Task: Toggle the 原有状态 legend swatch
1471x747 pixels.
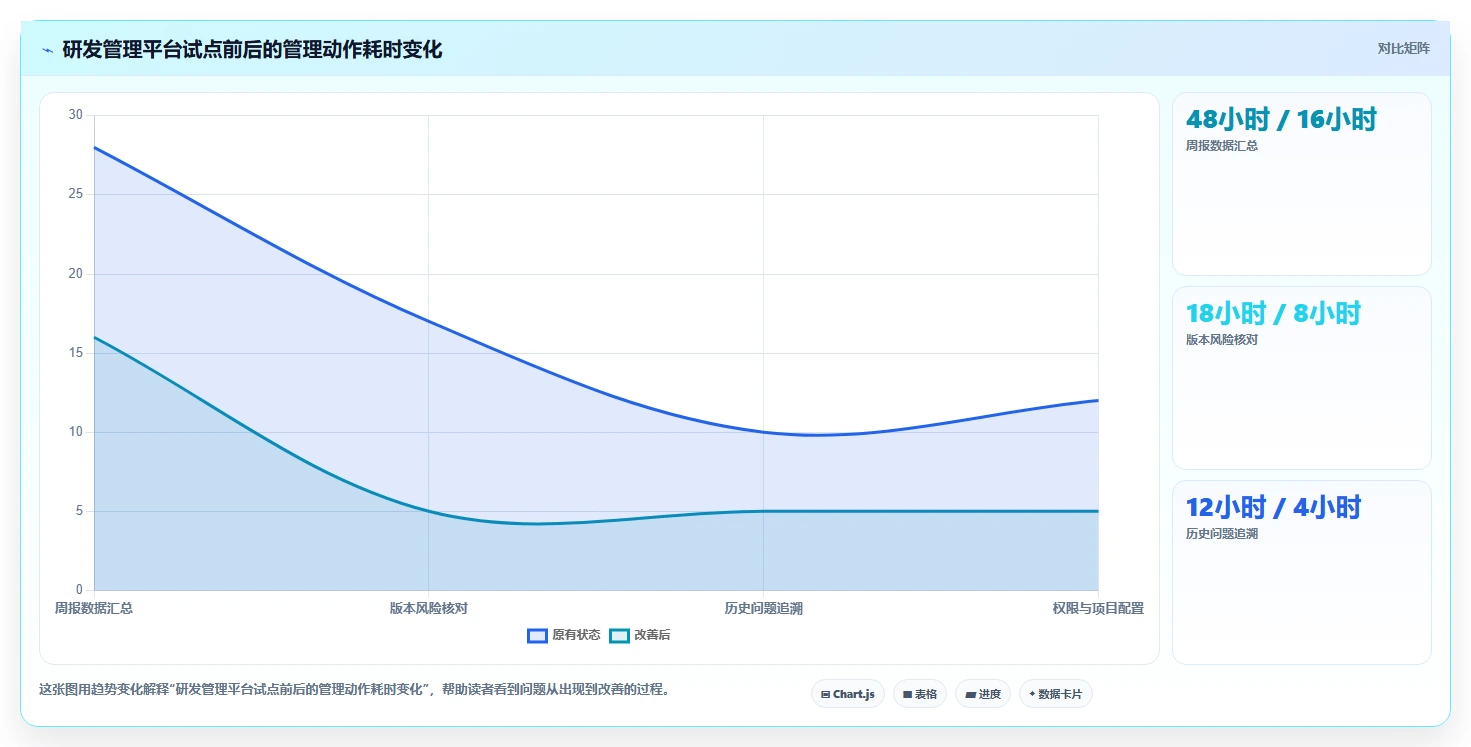Action: pyautogui.click(x=537, y=636)
